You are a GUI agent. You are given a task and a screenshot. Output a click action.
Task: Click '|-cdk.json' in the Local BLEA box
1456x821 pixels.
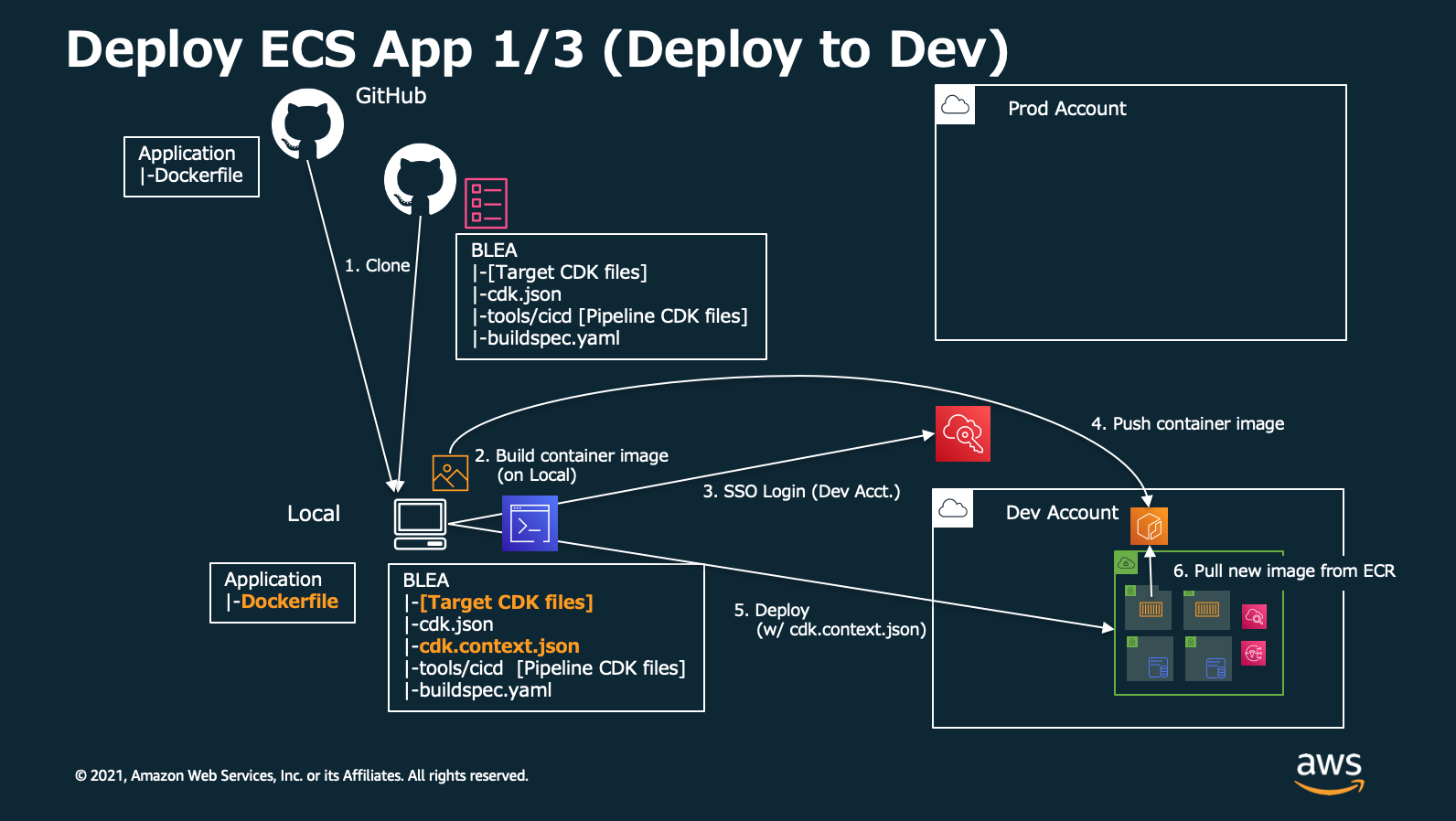coord(448,624)
